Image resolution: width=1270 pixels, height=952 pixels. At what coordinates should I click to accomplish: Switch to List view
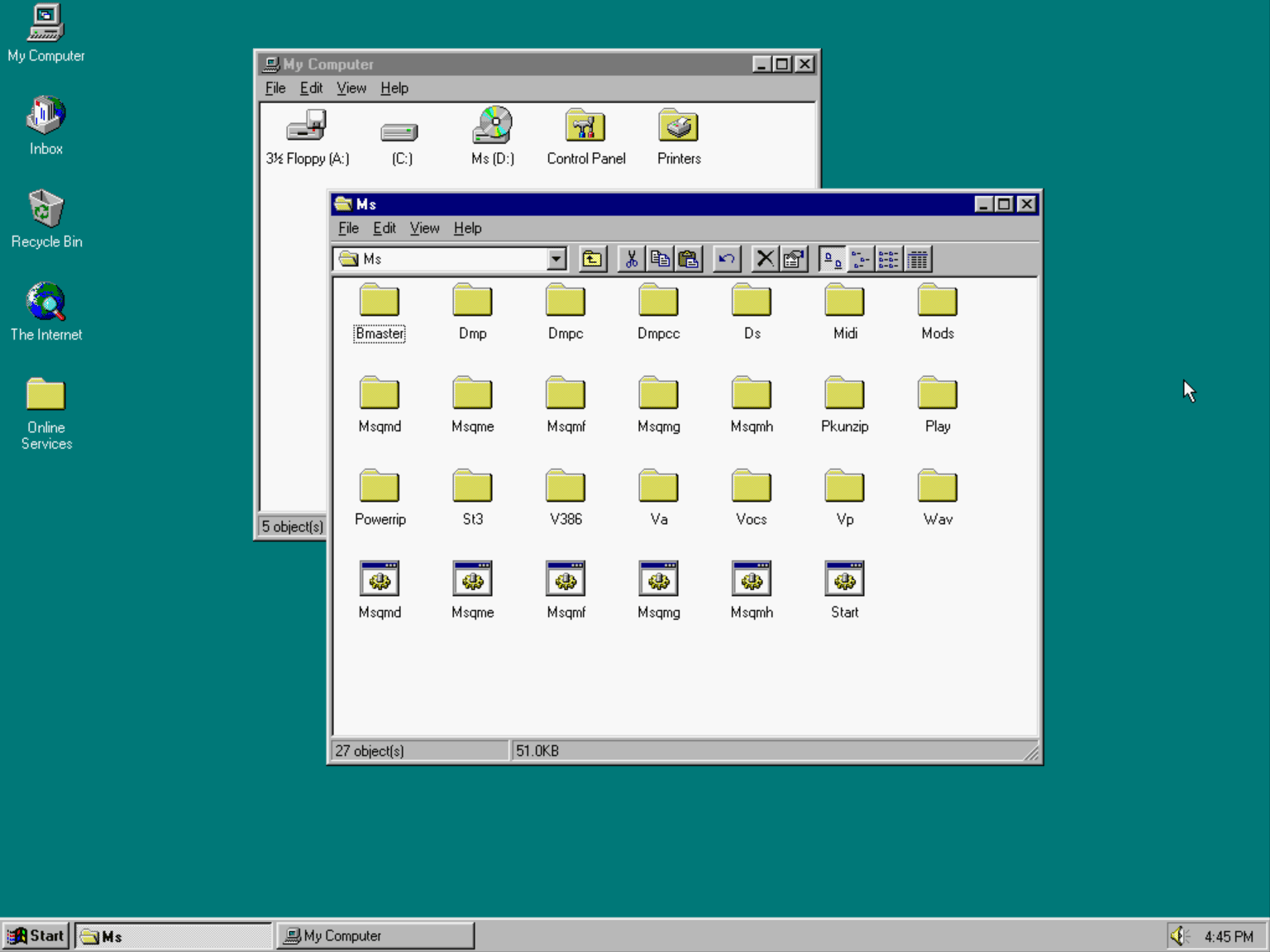[889, 259]
